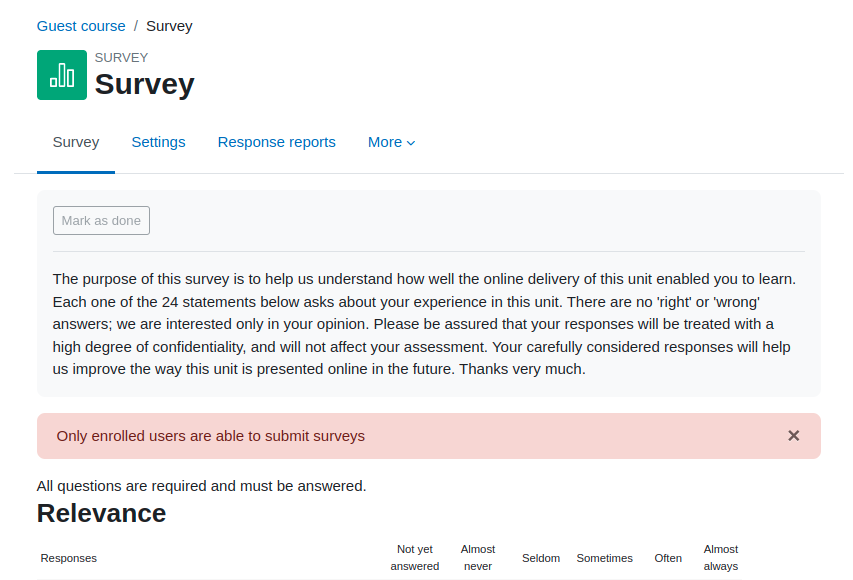Click the Sometimes column header
The image size is (853, 580).
[604, 558]
